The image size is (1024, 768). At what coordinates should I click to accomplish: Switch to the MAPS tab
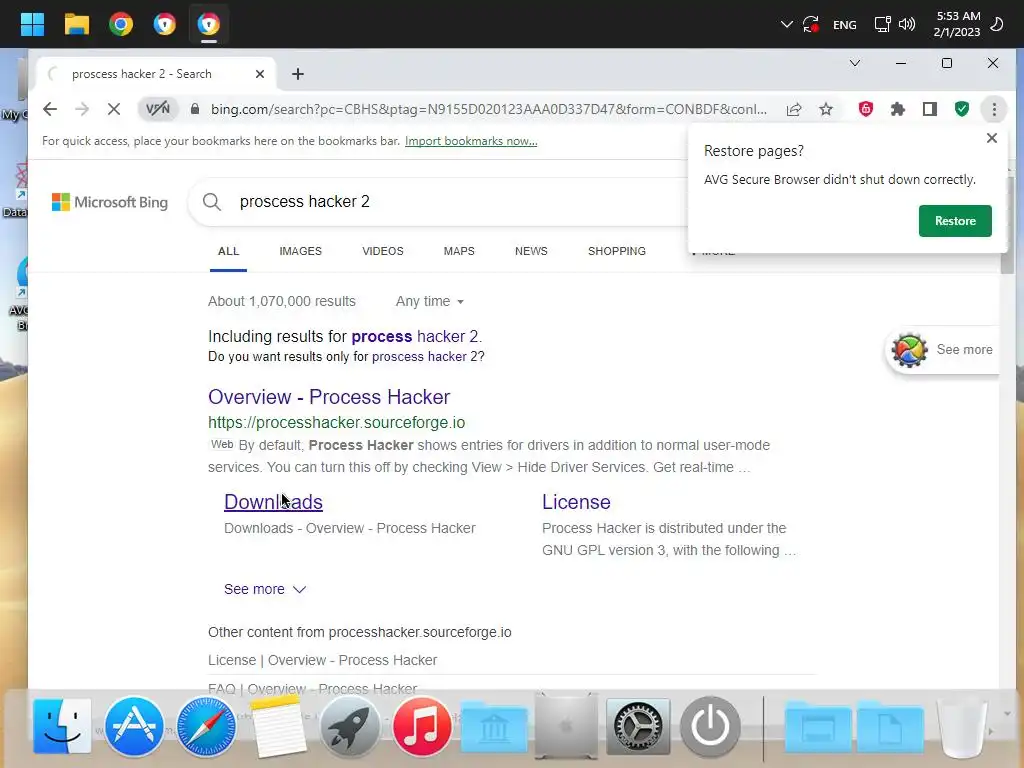tap(459, 251)
